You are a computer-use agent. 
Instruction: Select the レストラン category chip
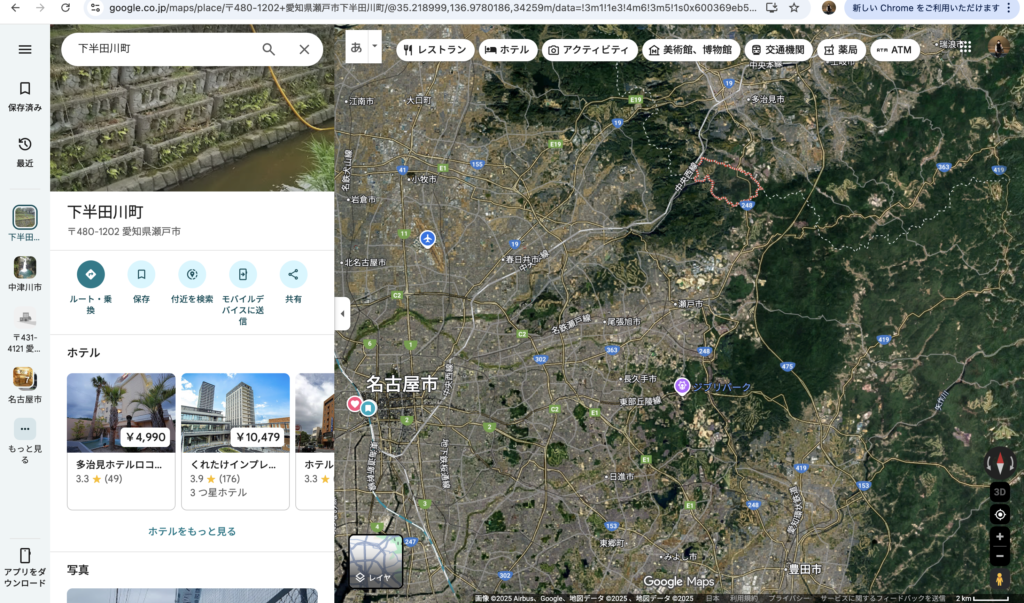435,50
